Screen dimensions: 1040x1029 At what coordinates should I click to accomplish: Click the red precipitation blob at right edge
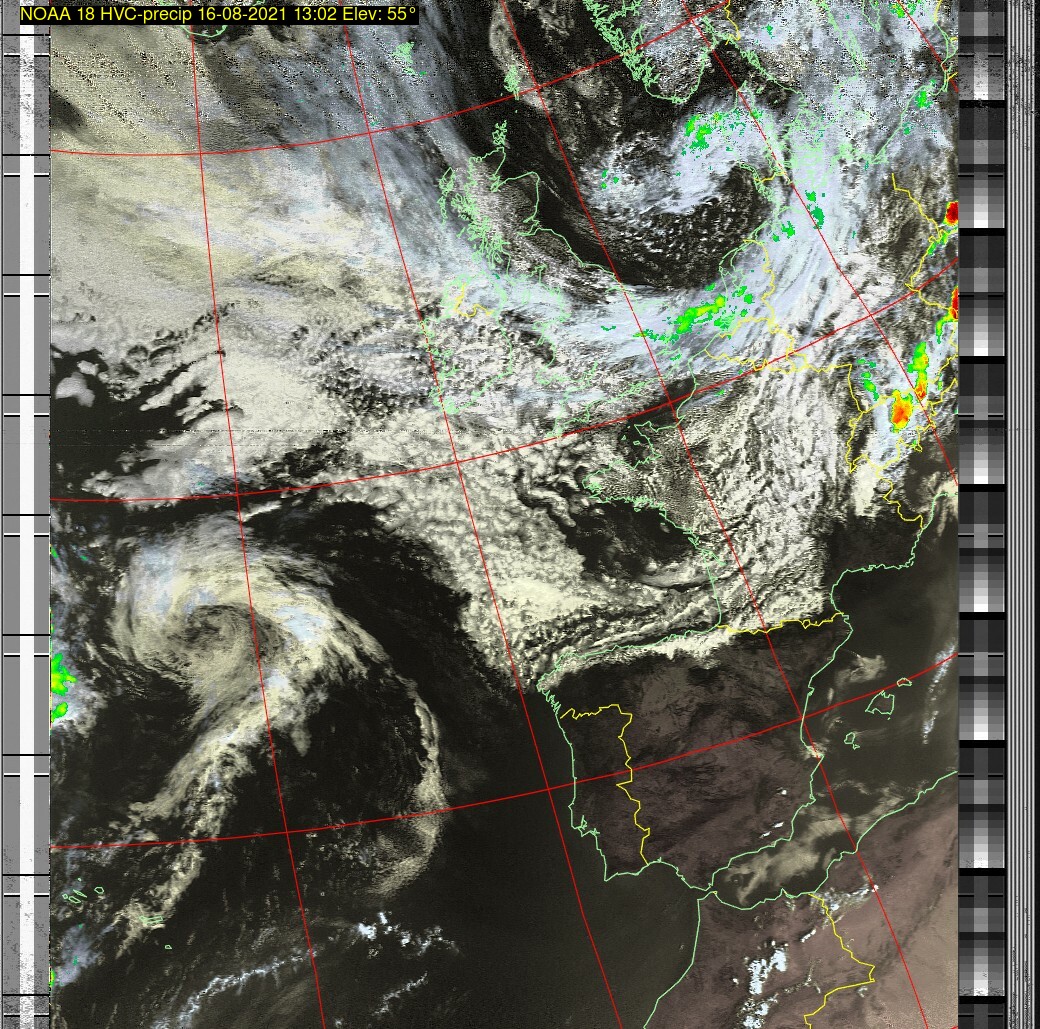(952, 212)
